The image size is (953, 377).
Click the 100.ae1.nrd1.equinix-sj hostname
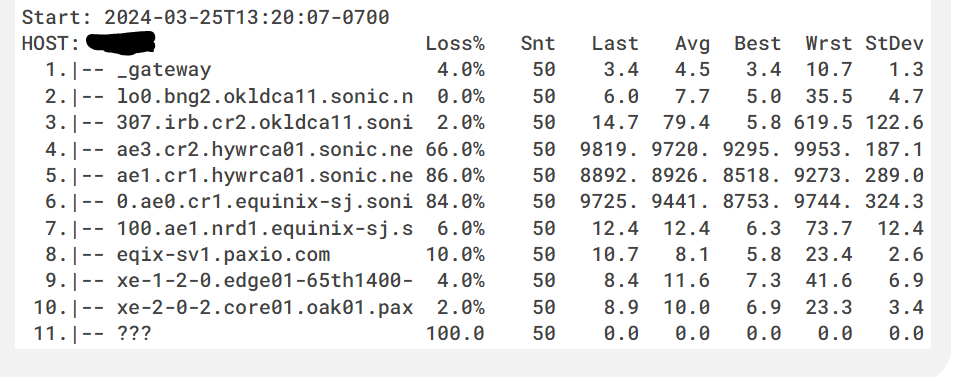click(x=265, y=229)
